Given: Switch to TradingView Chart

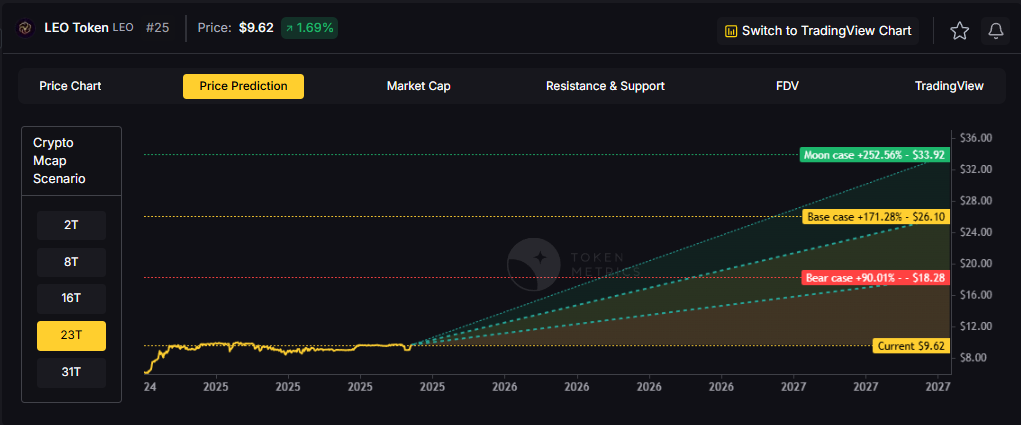Looking at the screenshot, I should (x=818, y=31).
